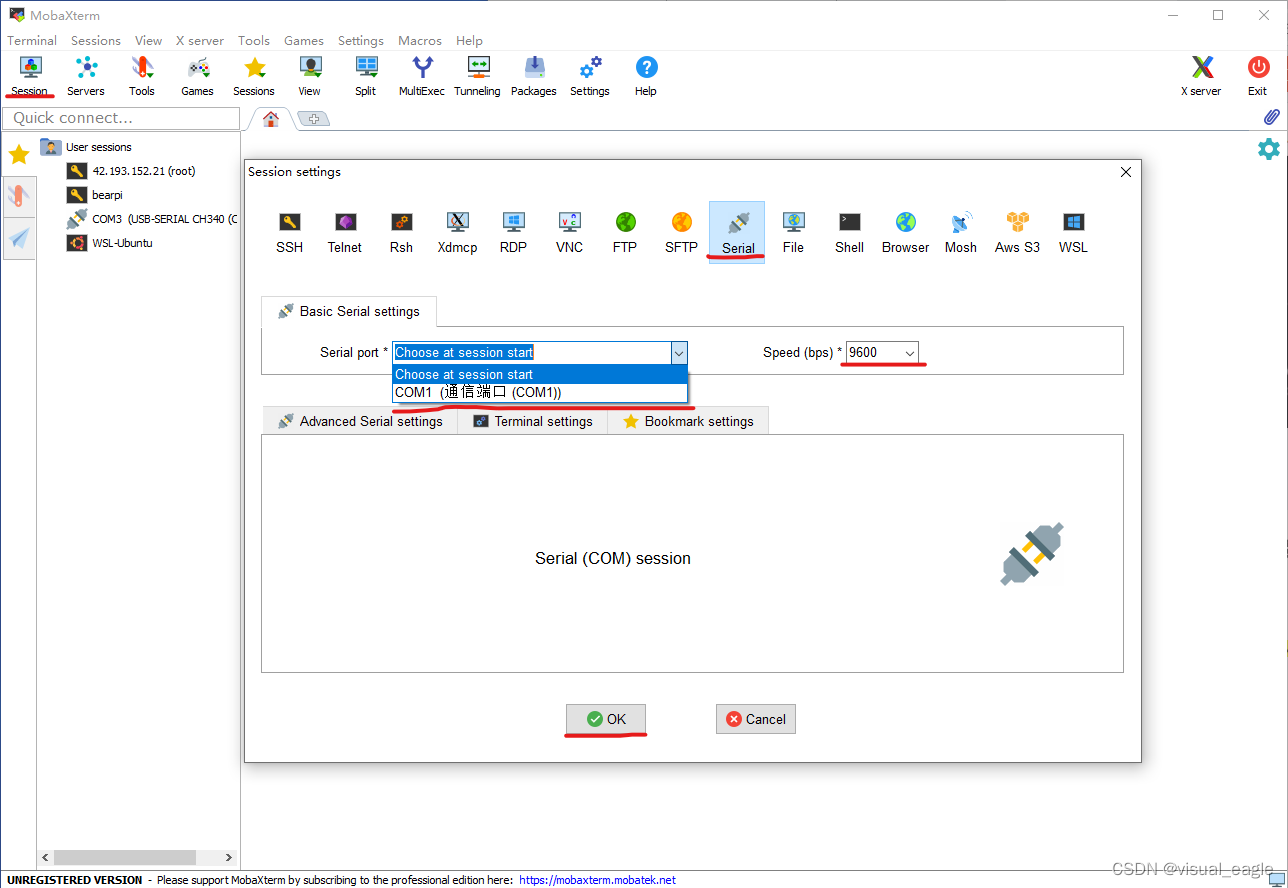Viewport: 1288px width, 888px height.
Task: Select the VNC session type
Action: tap(570, 233)
